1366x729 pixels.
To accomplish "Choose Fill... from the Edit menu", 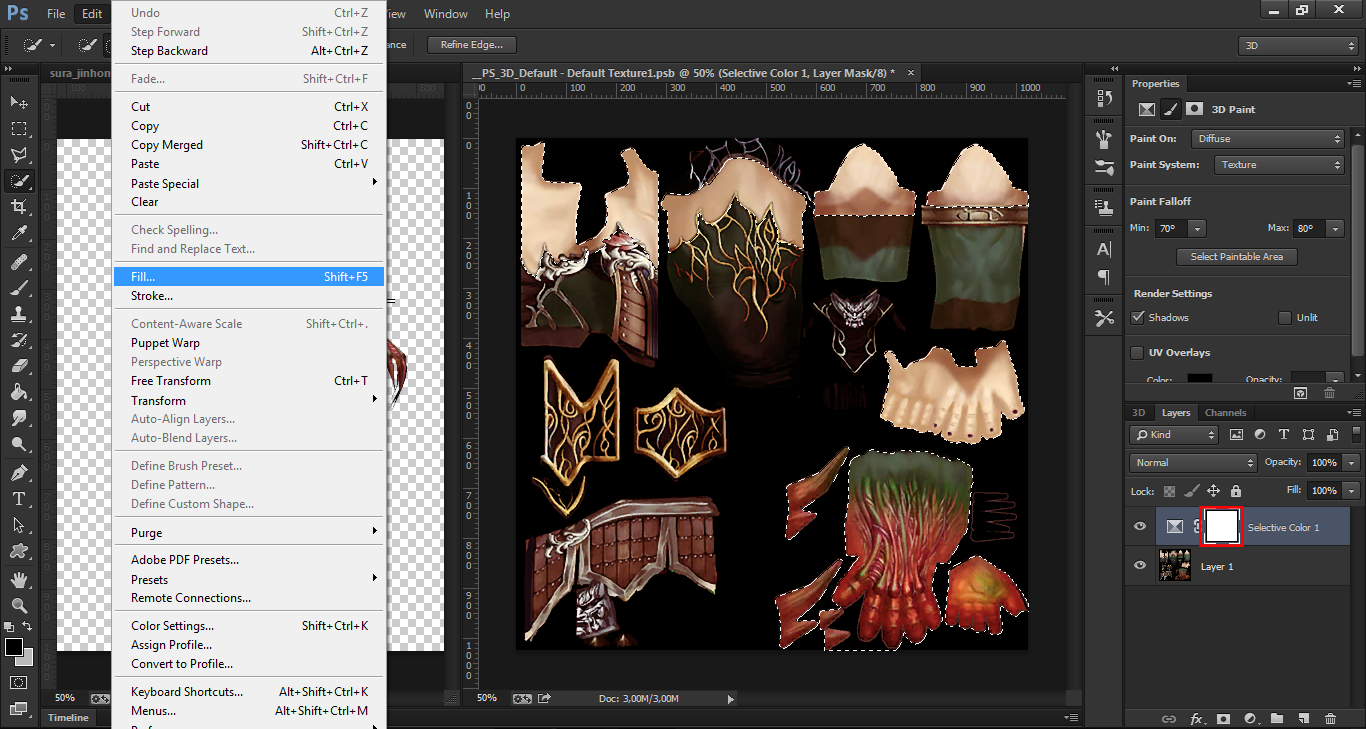I will (x=249, y=276).
